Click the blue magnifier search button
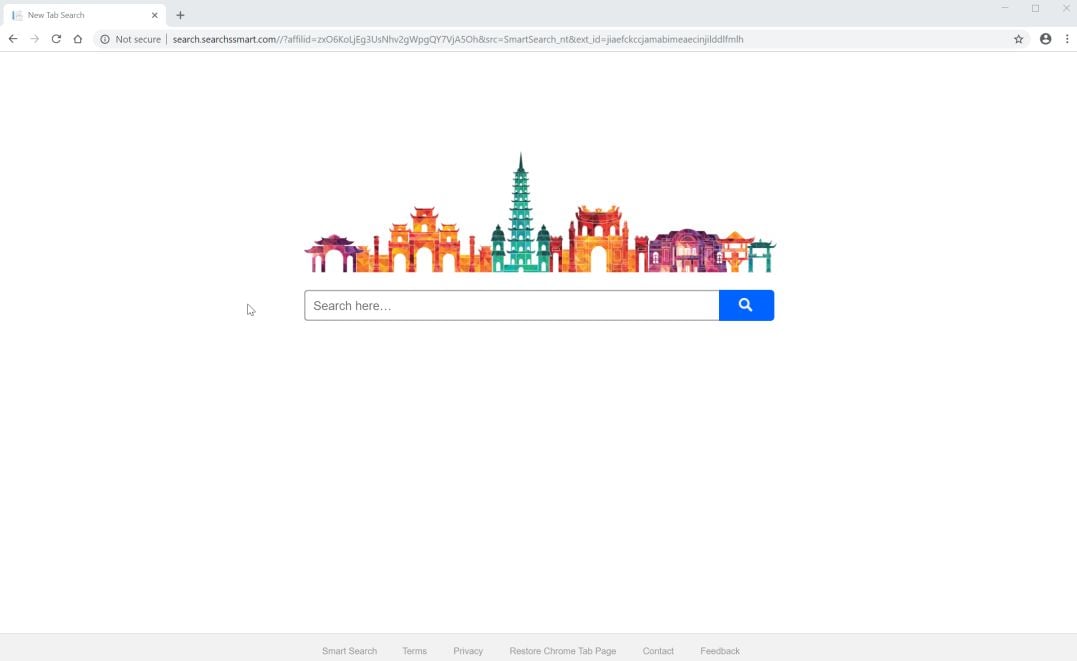This screenshot has height=661, width=1077. tap(746, 306)
